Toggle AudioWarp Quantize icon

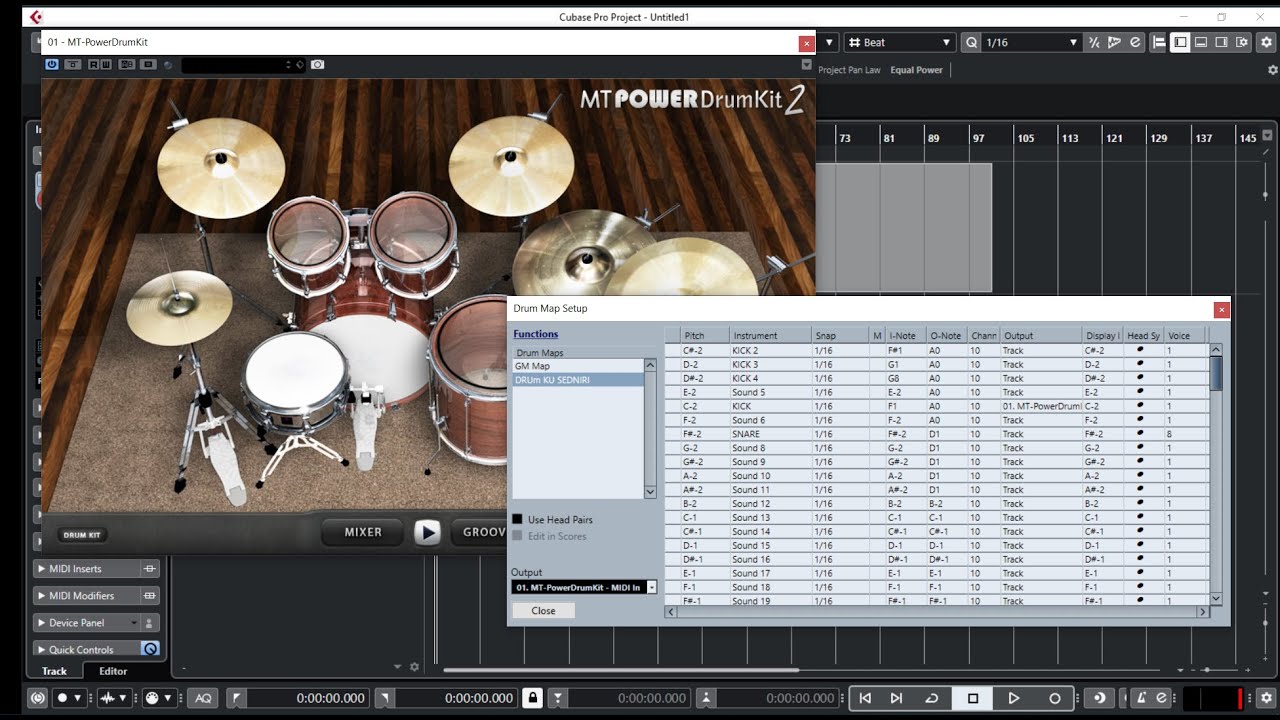tap(1115, 42)
